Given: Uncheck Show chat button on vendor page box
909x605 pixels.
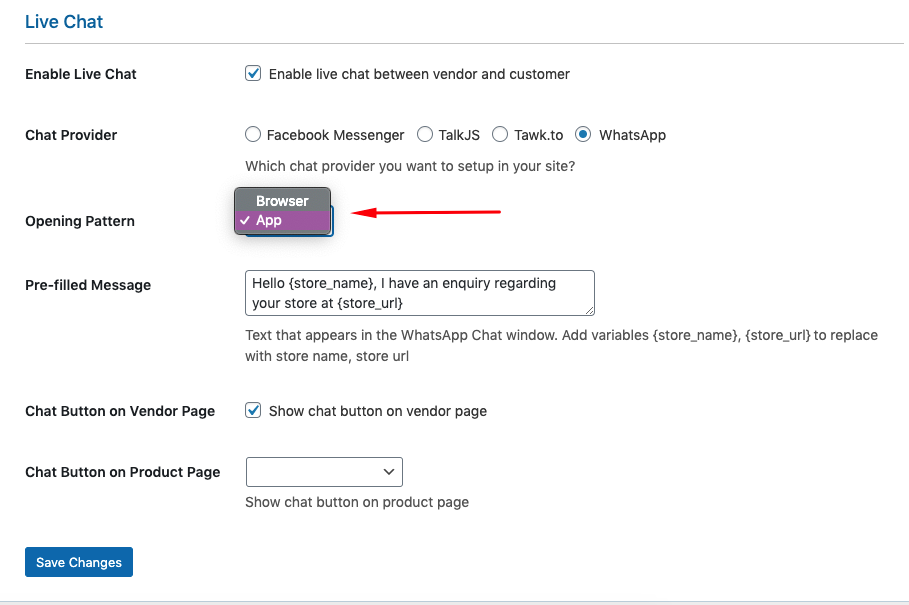Looking at the screenshot, I should point(253,410).
